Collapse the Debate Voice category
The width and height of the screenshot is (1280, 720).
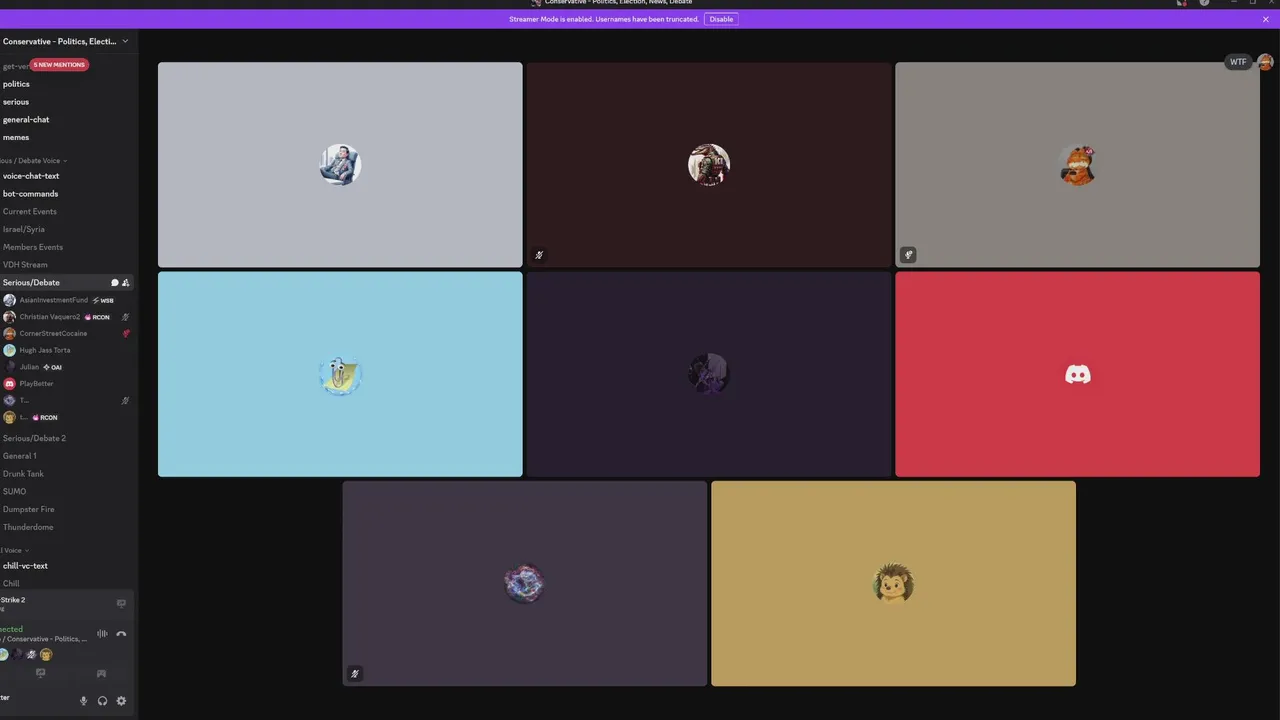point(33,160)
